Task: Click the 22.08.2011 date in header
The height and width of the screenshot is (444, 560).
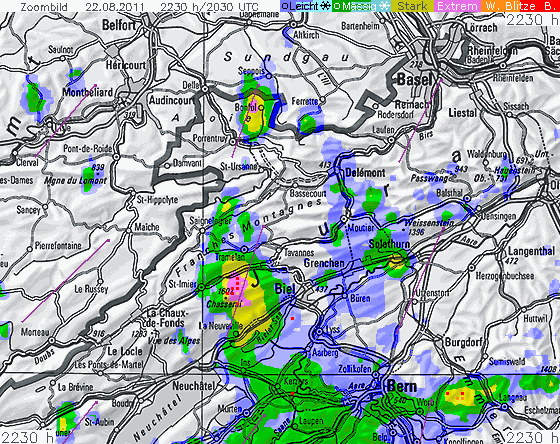Action: coord(115,7)
